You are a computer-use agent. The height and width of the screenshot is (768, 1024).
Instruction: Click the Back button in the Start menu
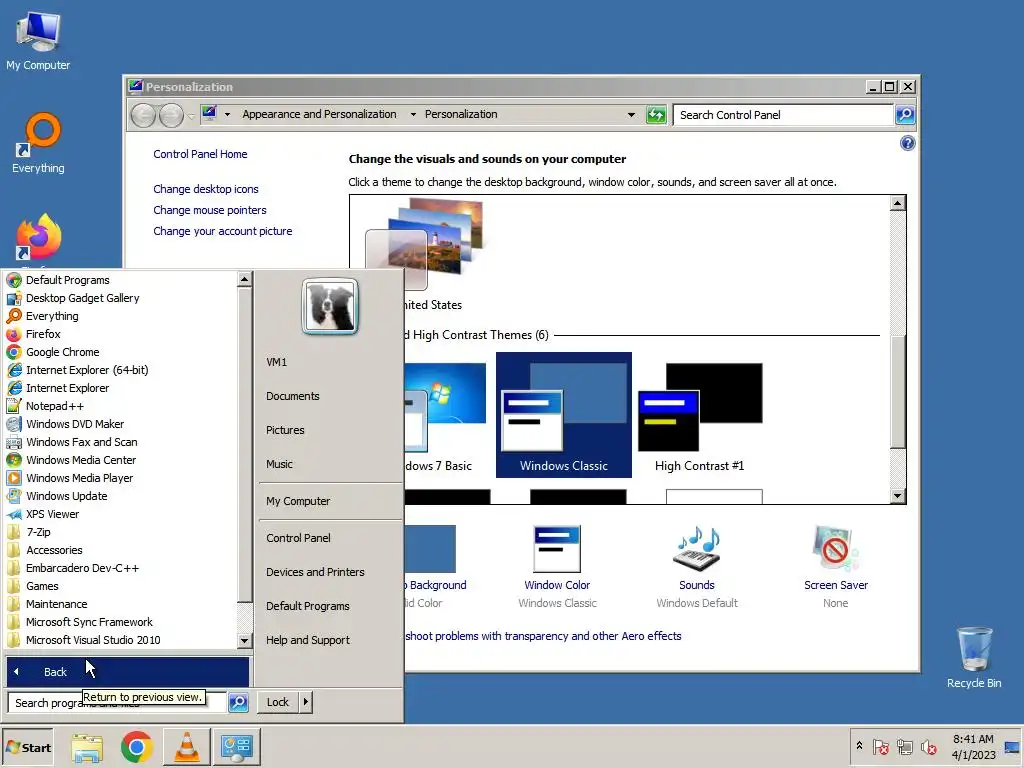click(127, 671)
